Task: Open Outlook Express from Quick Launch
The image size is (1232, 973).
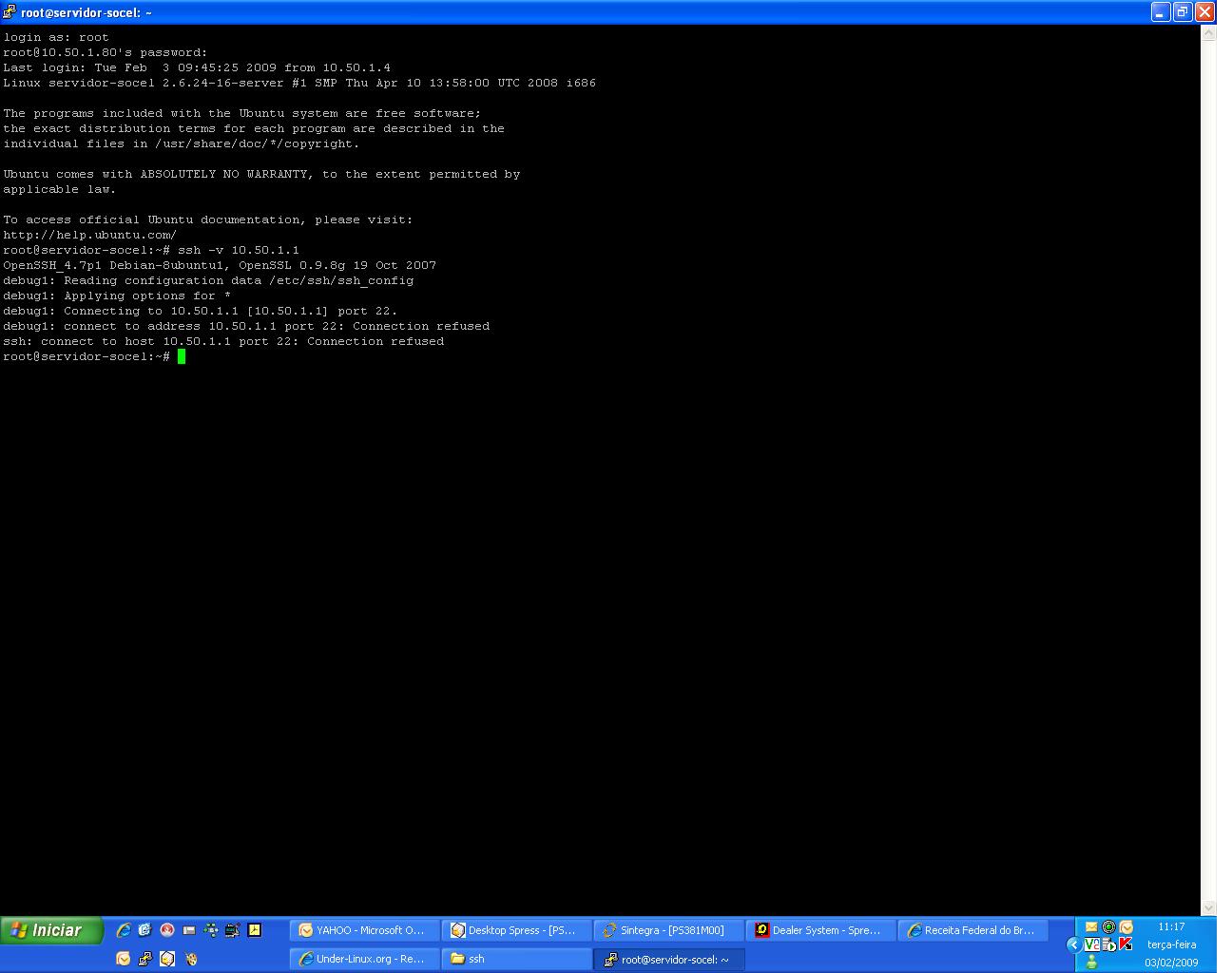Action: pos(145,930)
